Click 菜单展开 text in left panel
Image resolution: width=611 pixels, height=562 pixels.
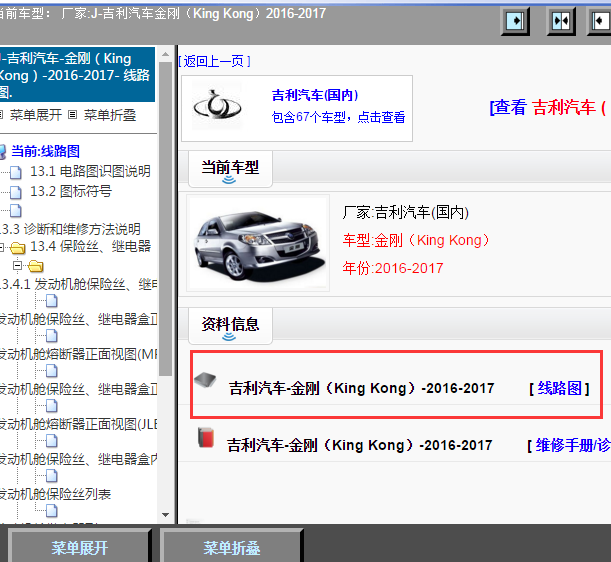tap(35, 115)
